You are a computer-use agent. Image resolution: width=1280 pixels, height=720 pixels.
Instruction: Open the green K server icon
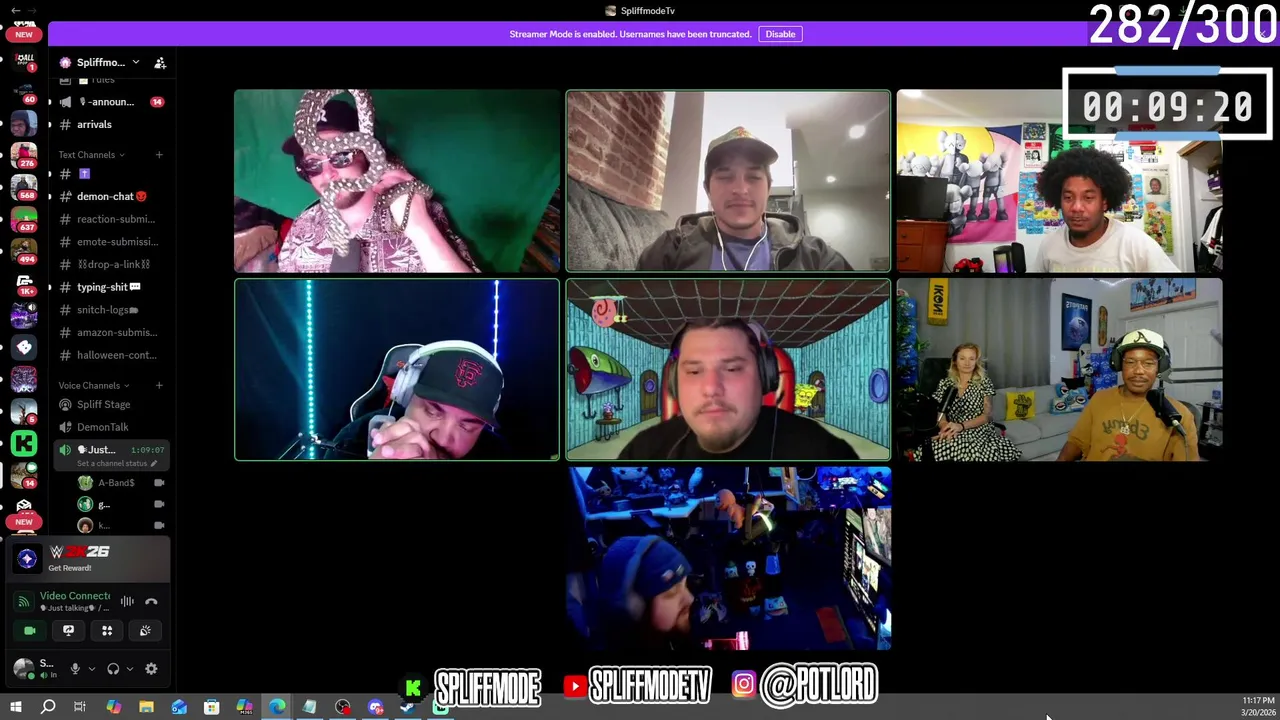(x=24, y=443)
